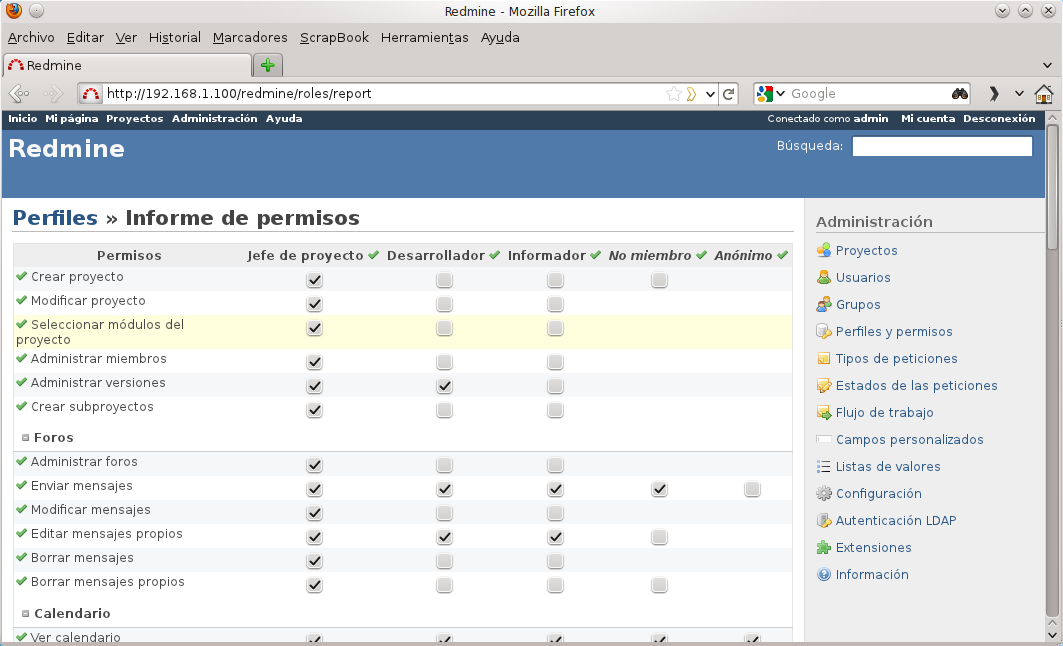The image size is (1063, 646).
Task: Open the Historial menu
Action: tap(175, 37)
